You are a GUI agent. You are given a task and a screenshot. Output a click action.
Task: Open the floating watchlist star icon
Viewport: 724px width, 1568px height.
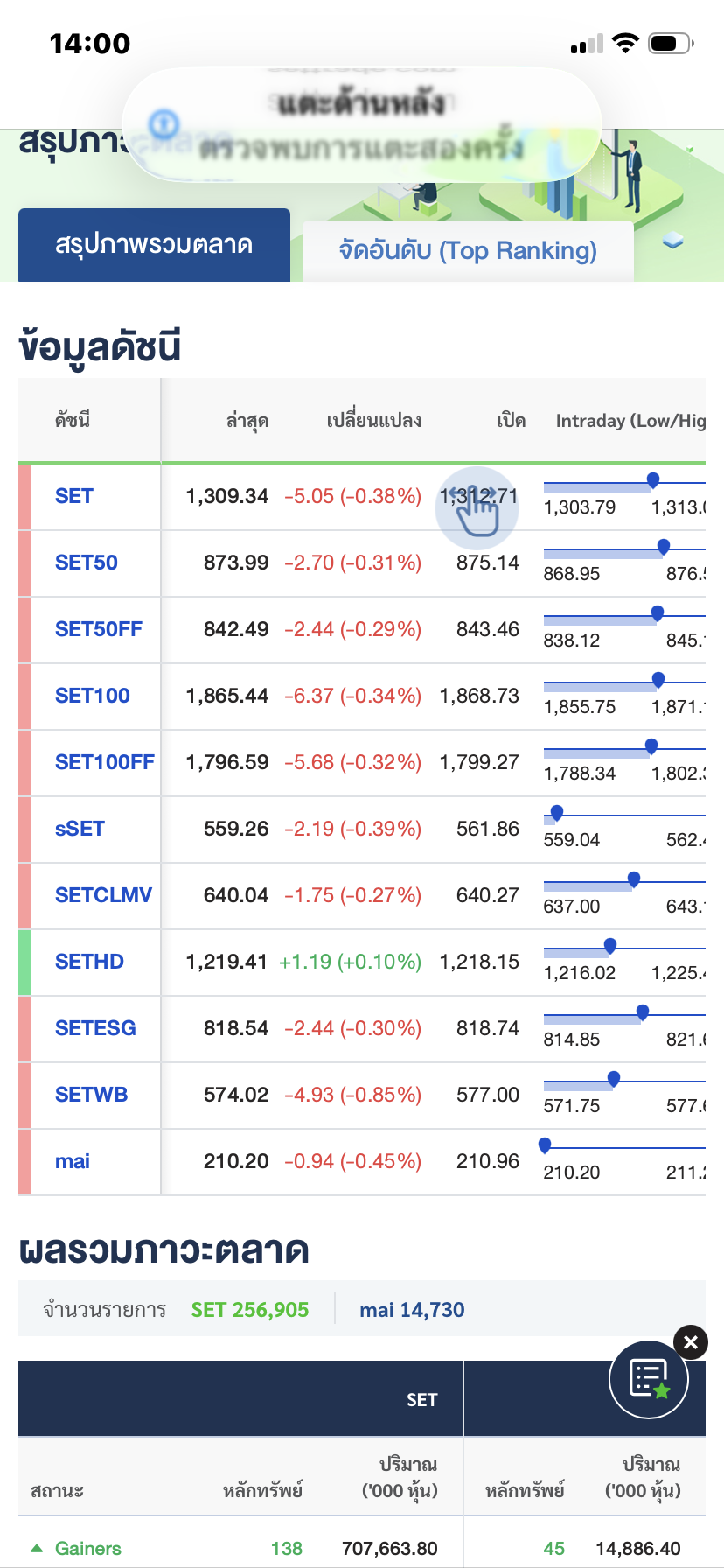pos(649,1380)
